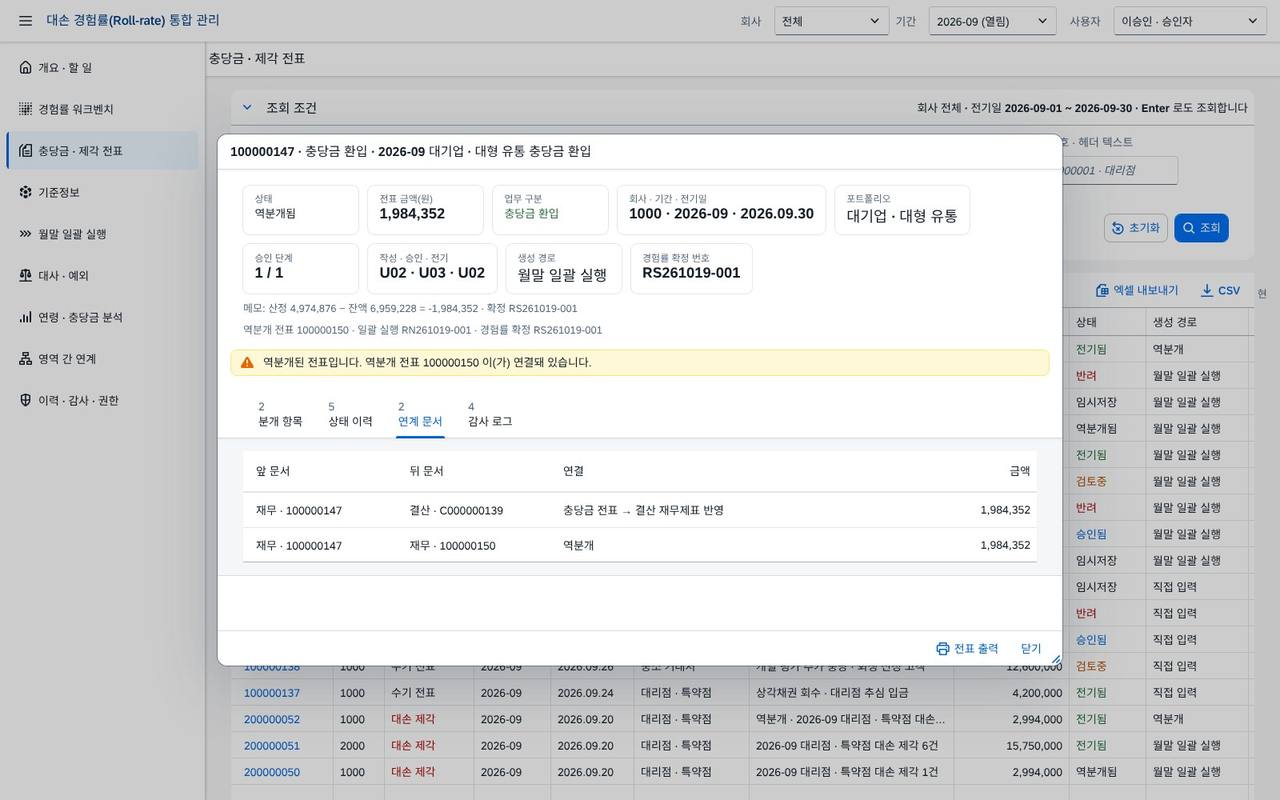Select the 연계 문서 tab
The image size is (1280, 800).
pyautogui.click(x=420, y=415)
